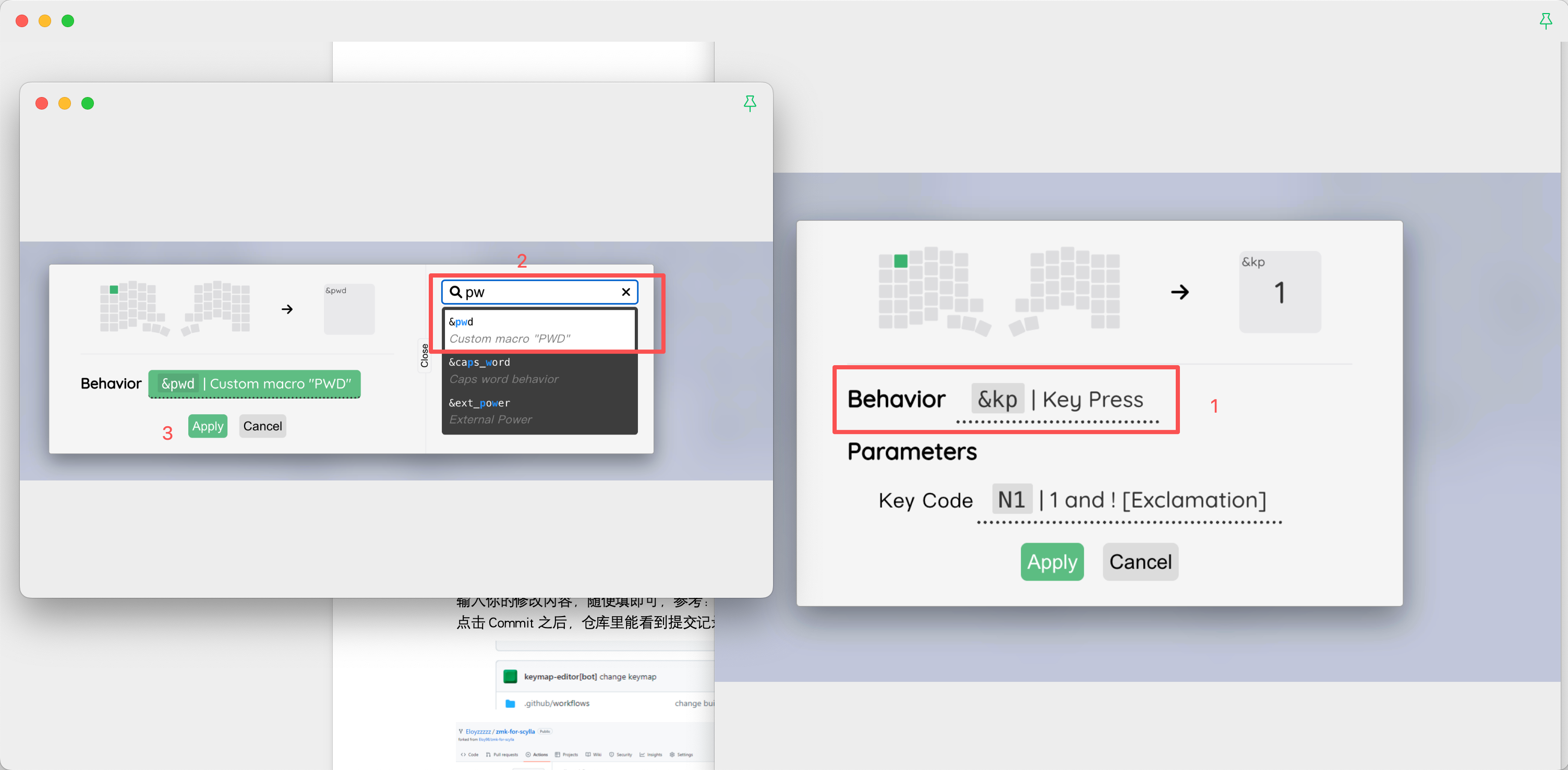
Task: Select the highlighted key in right keyboard layout
Action: pos(900,261)
